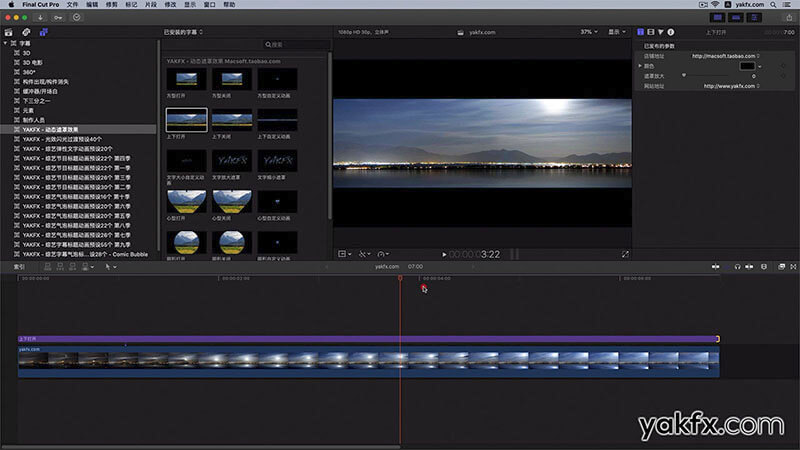800x450 pixels.
Task: Select the YAKFX 动态遮罩效果 category
Action: tap(78, 130)
